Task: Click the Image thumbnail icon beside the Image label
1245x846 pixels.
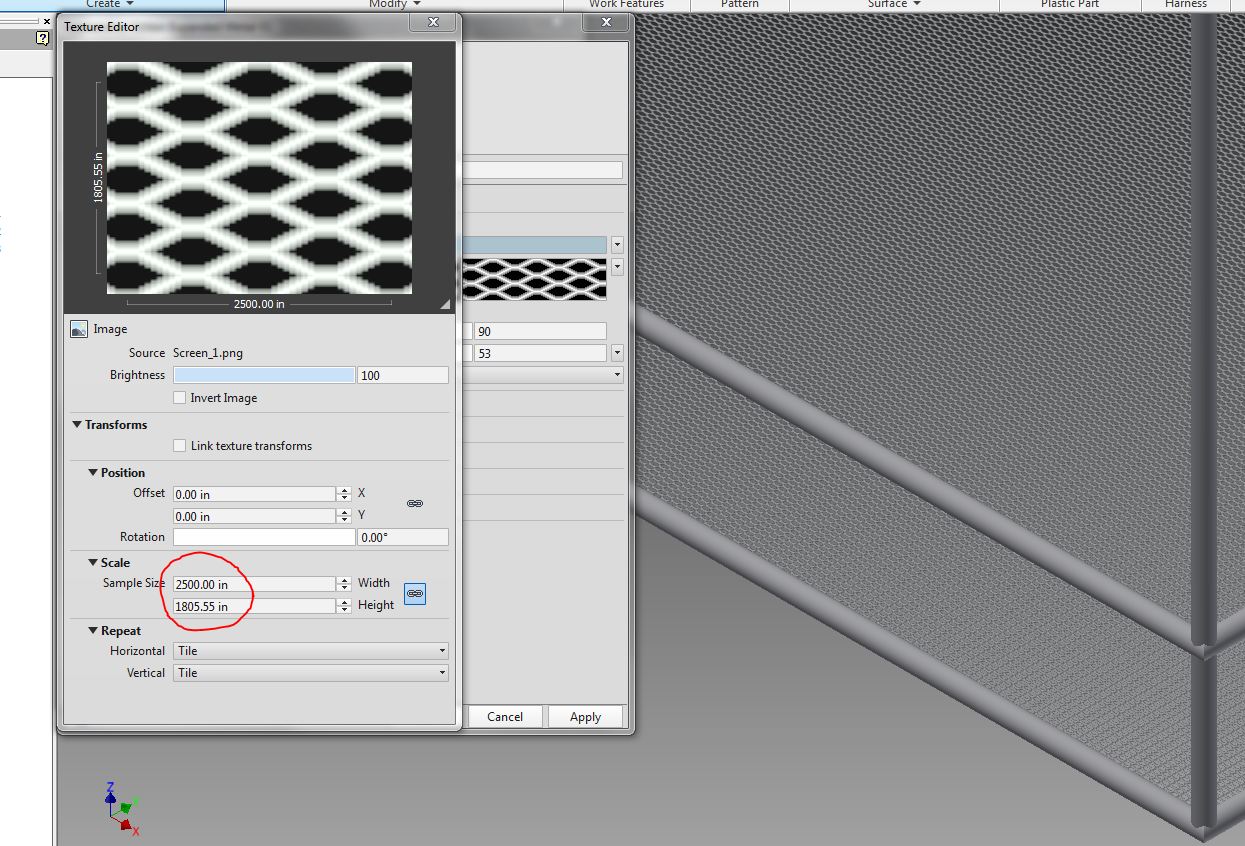Action: click(x=79, y=328)
